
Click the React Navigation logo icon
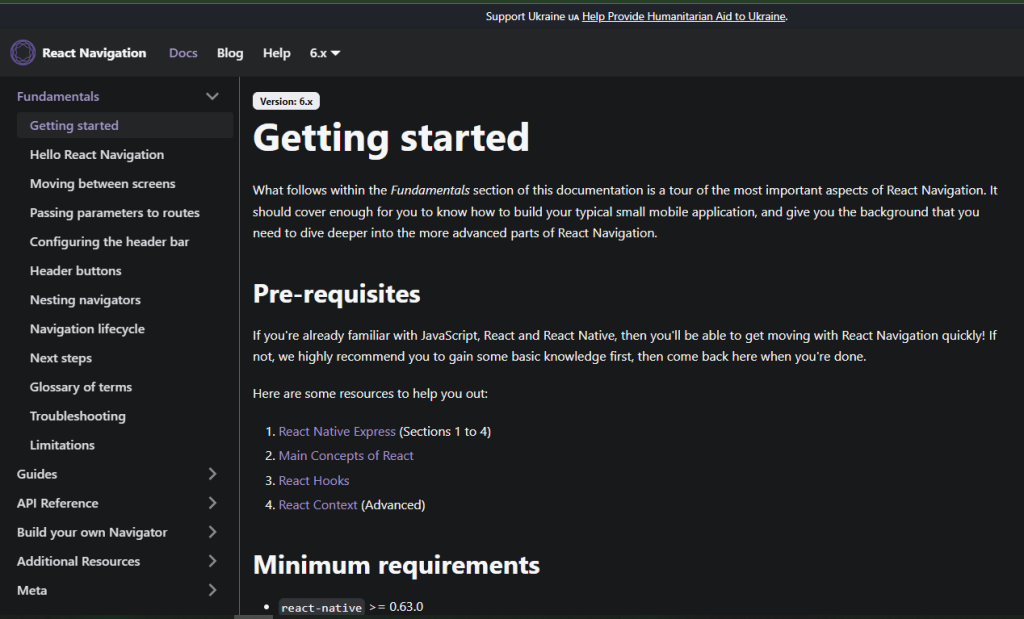(23, 53)
